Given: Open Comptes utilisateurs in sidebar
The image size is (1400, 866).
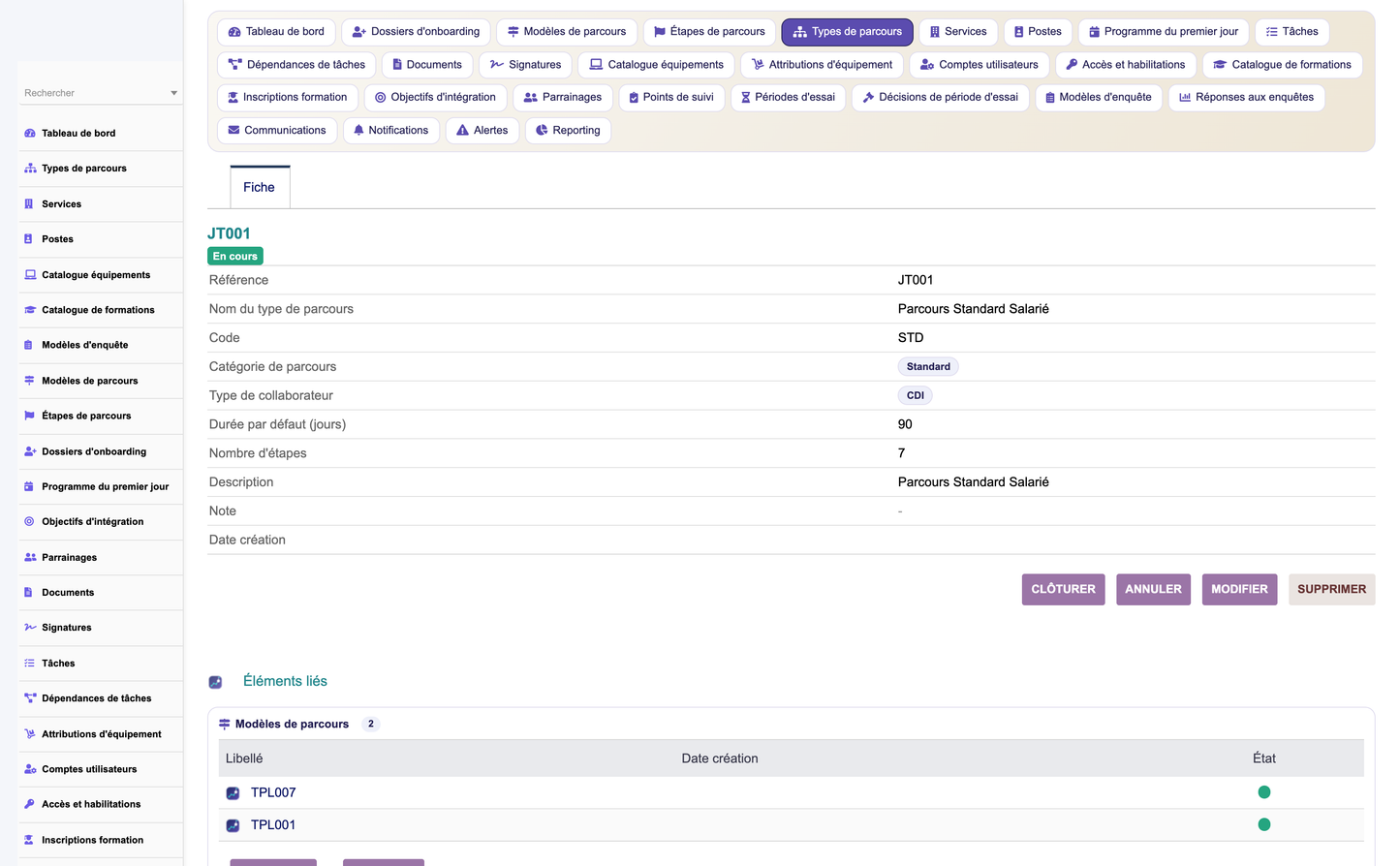Looking at the screenshot, I should pos(101,769).
